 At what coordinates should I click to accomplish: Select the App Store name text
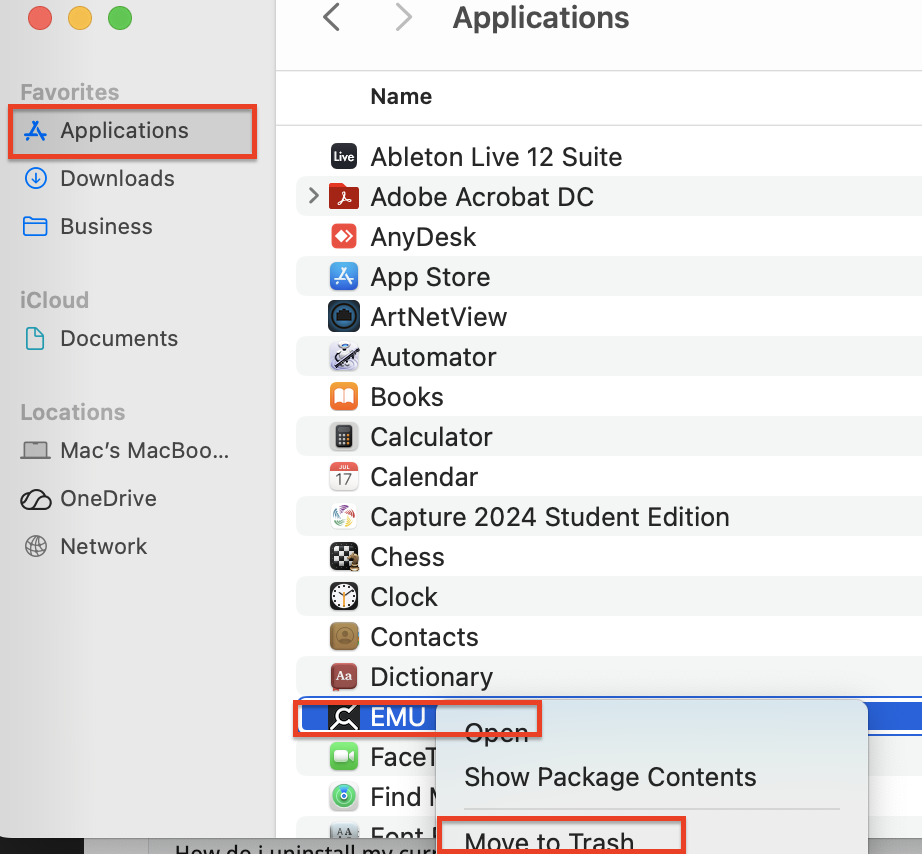pos(430,277)
